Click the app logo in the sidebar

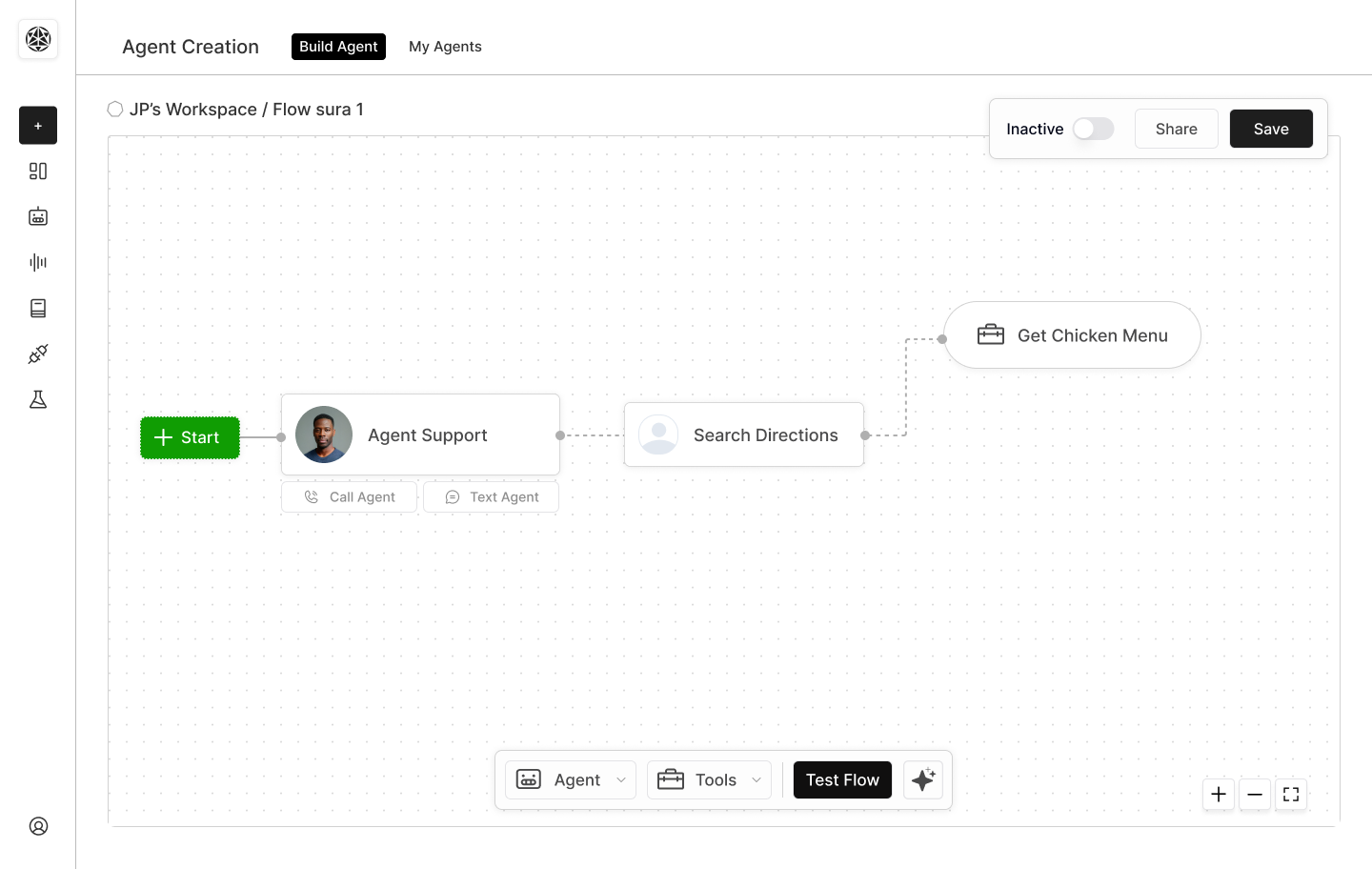(38, 39)
